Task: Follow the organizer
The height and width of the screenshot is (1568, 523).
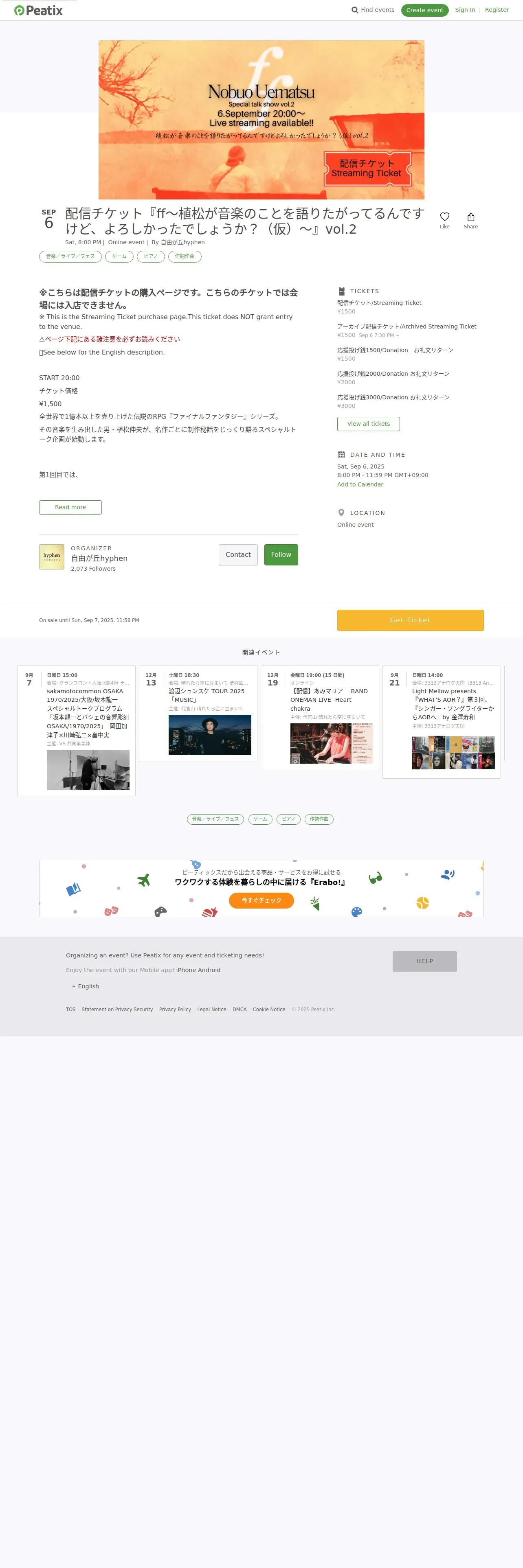Action: [x=281, y=554]
